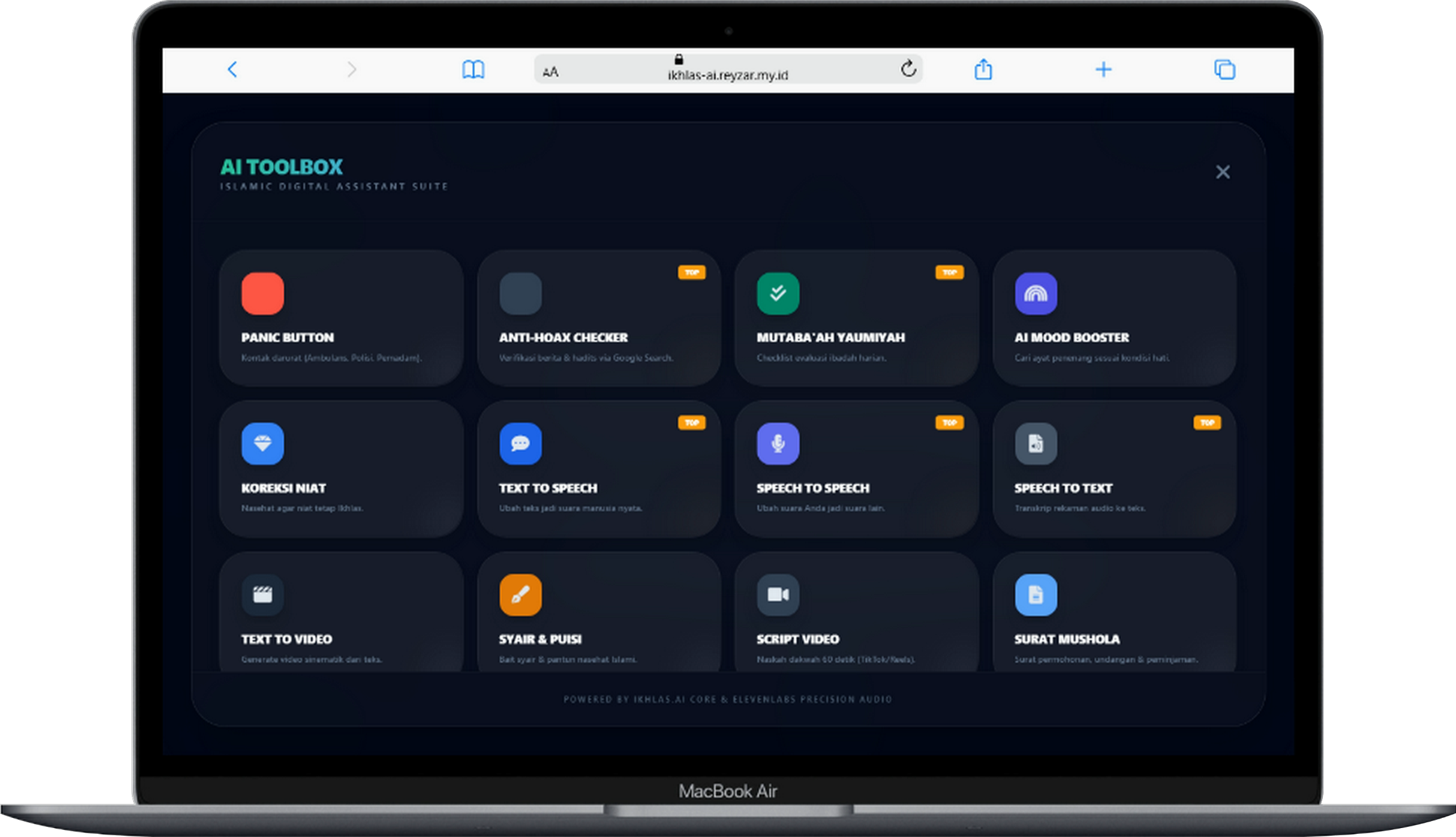Select the Syair & Puisi brush icon
The image size is (1456, 837).
520,595
